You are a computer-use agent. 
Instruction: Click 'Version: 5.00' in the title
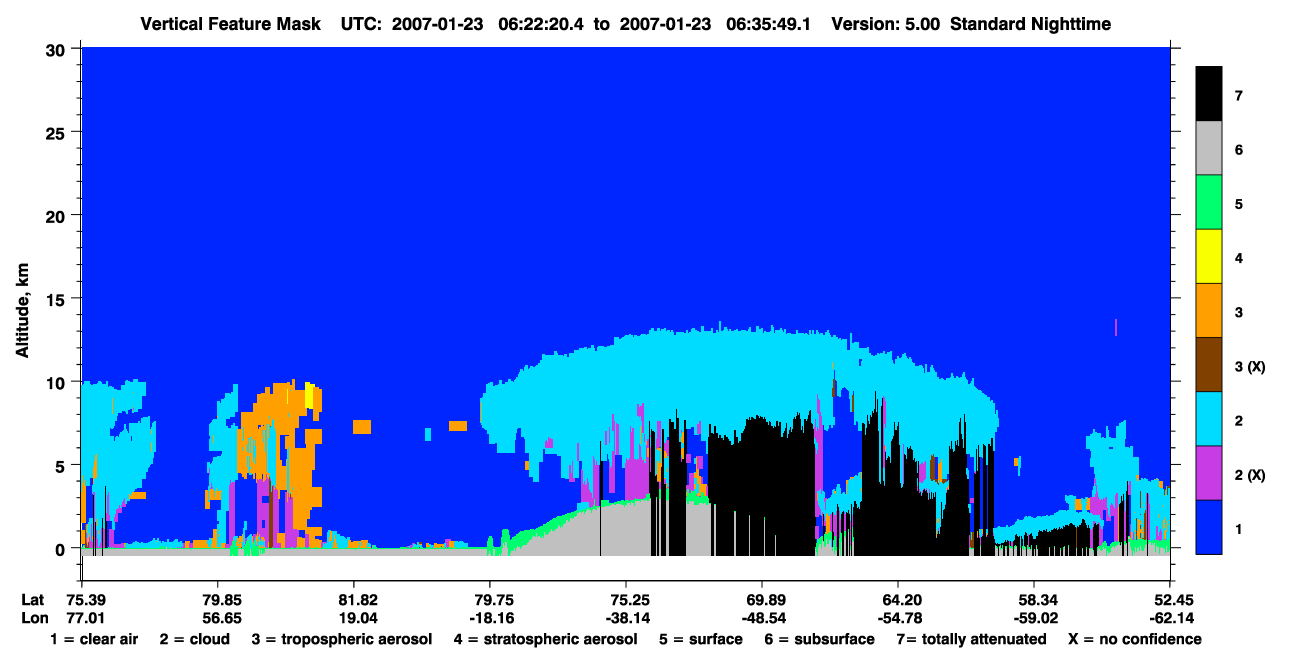885,24
